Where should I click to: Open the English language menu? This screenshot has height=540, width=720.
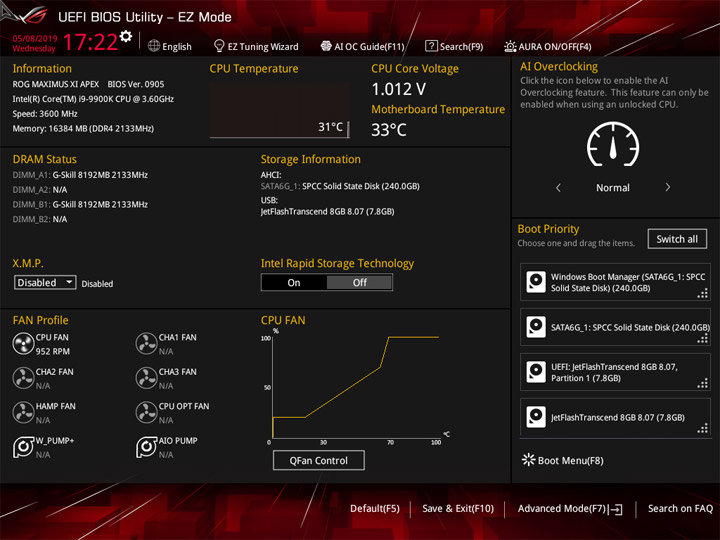[170, 46]
